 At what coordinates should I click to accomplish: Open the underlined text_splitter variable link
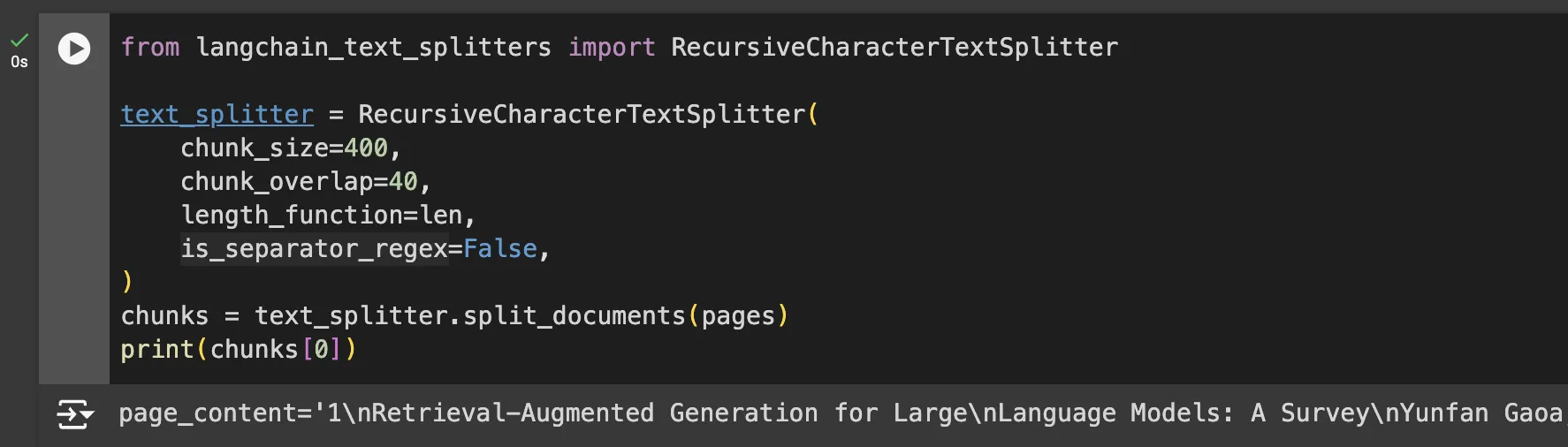click(217, 115)
